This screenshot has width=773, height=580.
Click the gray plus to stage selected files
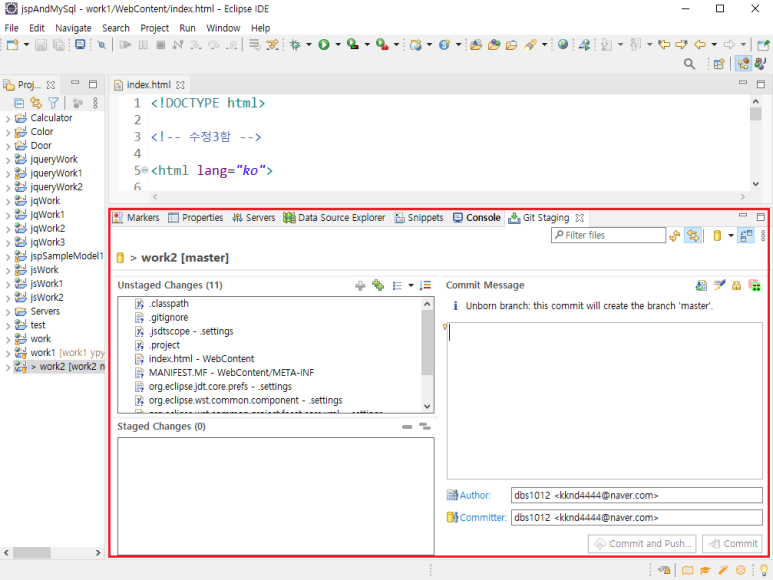360,285
